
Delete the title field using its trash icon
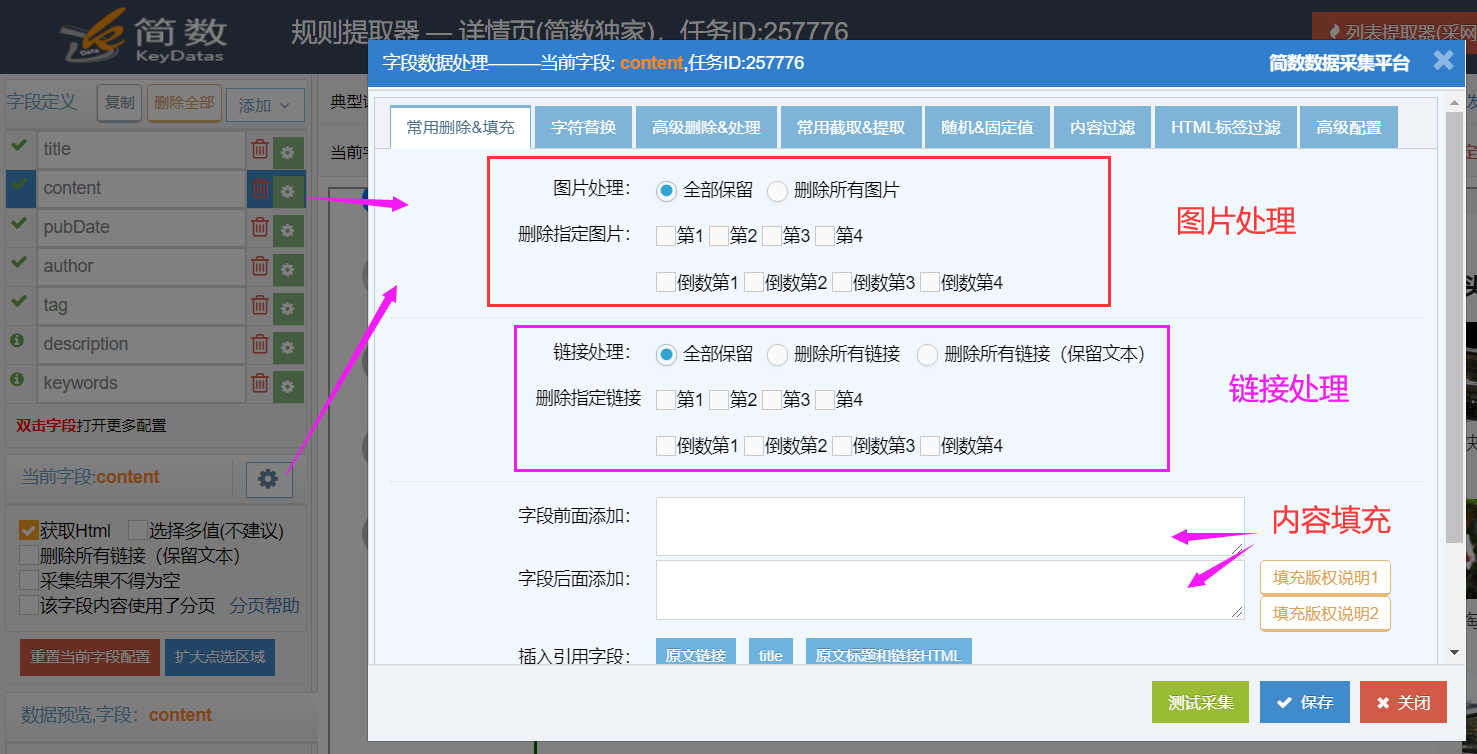[260, 148]
